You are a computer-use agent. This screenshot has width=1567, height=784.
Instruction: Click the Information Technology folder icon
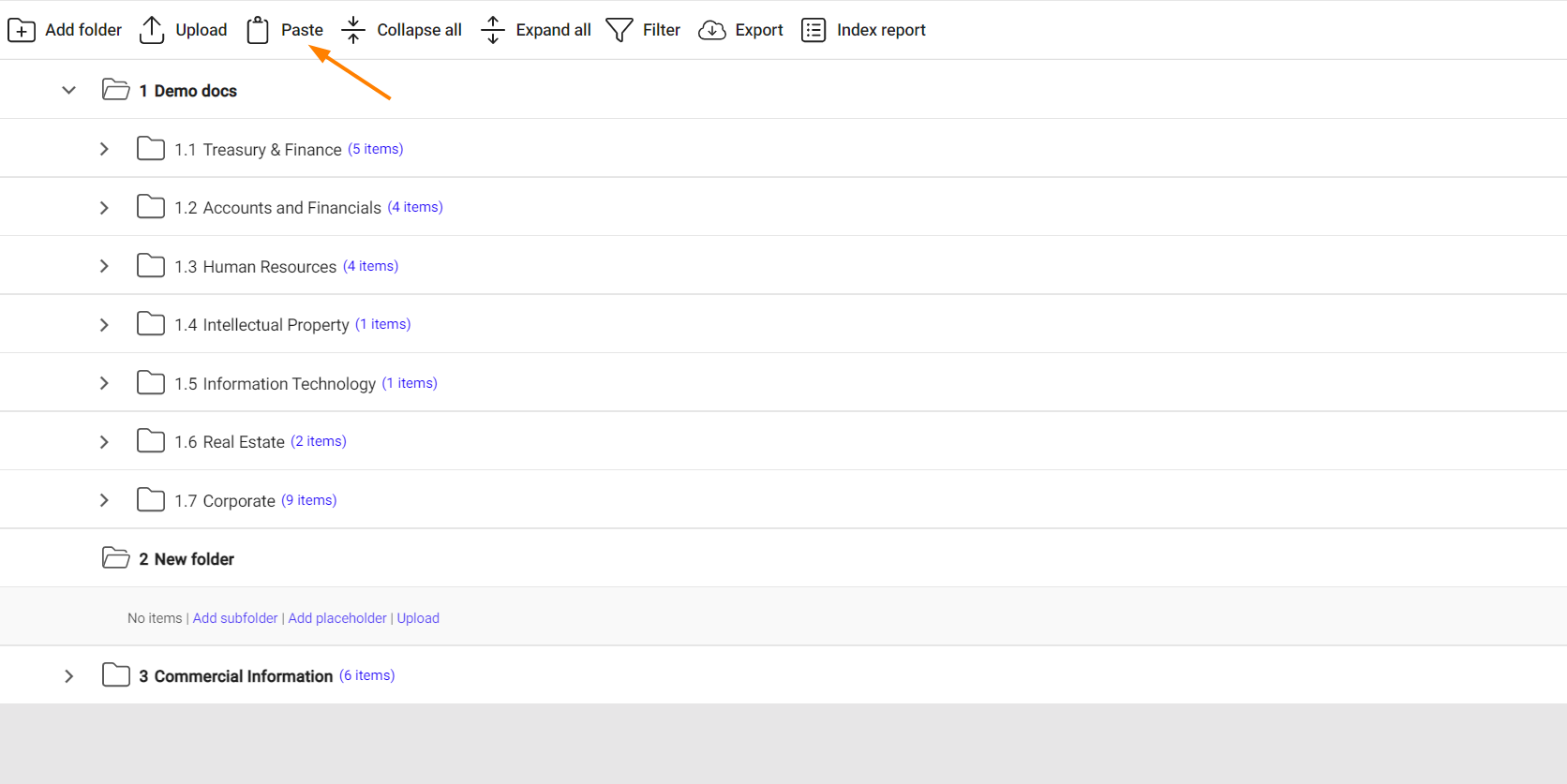point(151,383)
